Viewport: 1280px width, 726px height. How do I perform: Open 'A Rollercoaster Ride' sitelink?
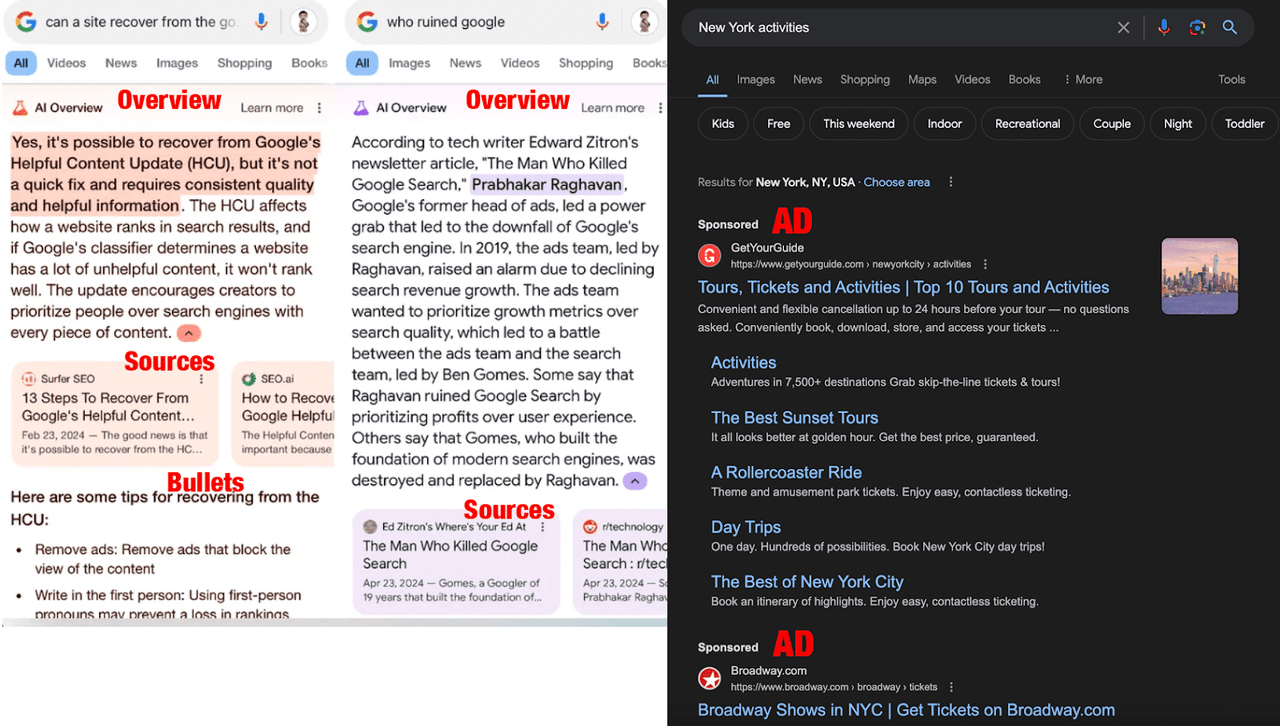pyautogui.click(x=786, y=472)
